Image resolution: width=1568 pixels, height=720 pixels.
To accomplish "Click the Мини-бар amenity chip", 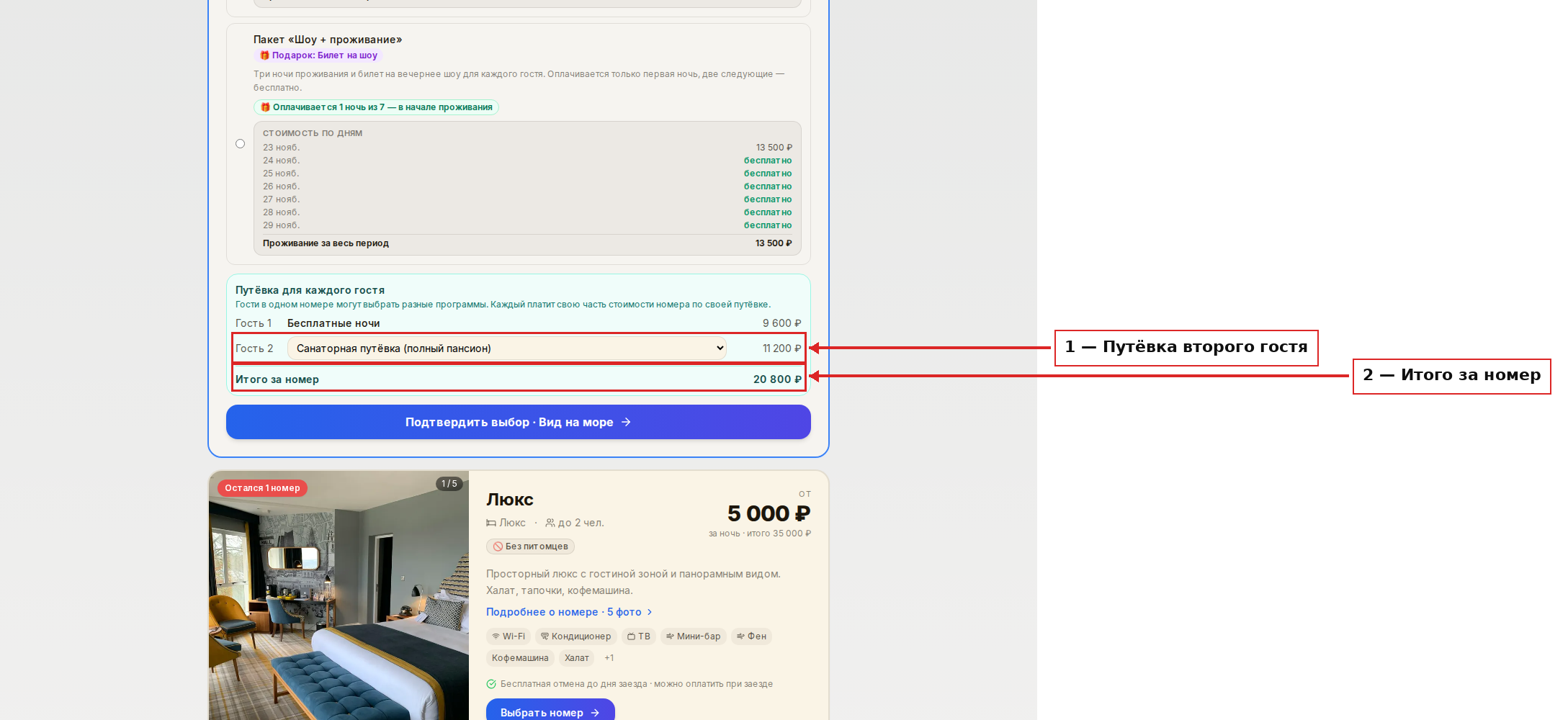I will [x=693, y=636].
